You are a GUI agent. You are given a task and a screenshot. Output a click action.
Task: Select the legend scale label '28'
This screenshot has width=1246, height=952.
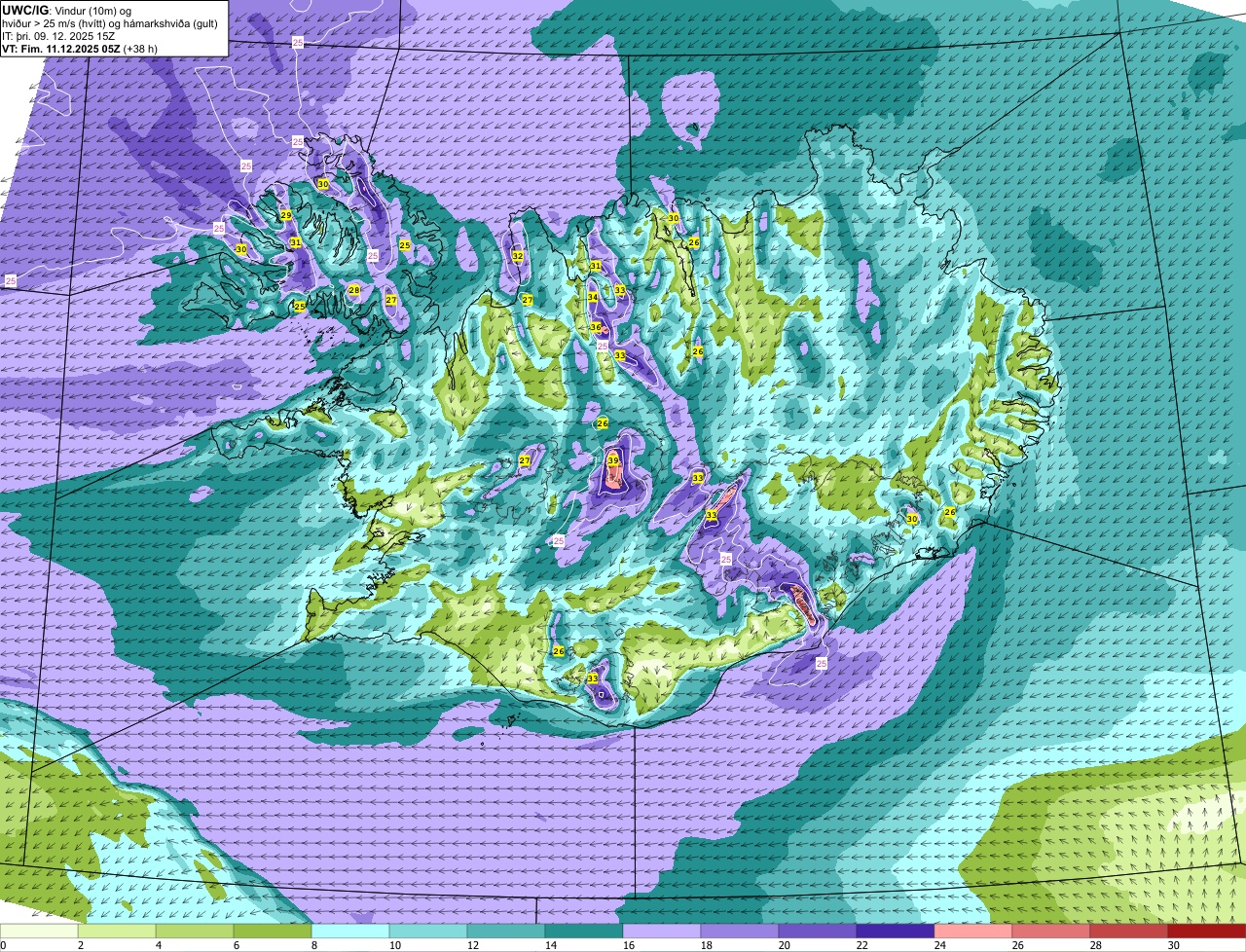point(1096,945)
